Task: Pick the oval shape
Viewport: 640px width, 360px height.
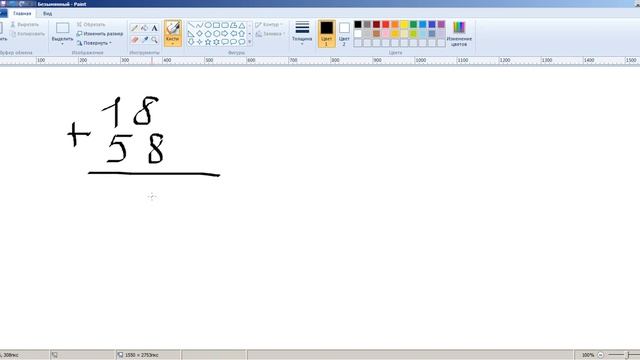Action: click(x=208, y=25)
